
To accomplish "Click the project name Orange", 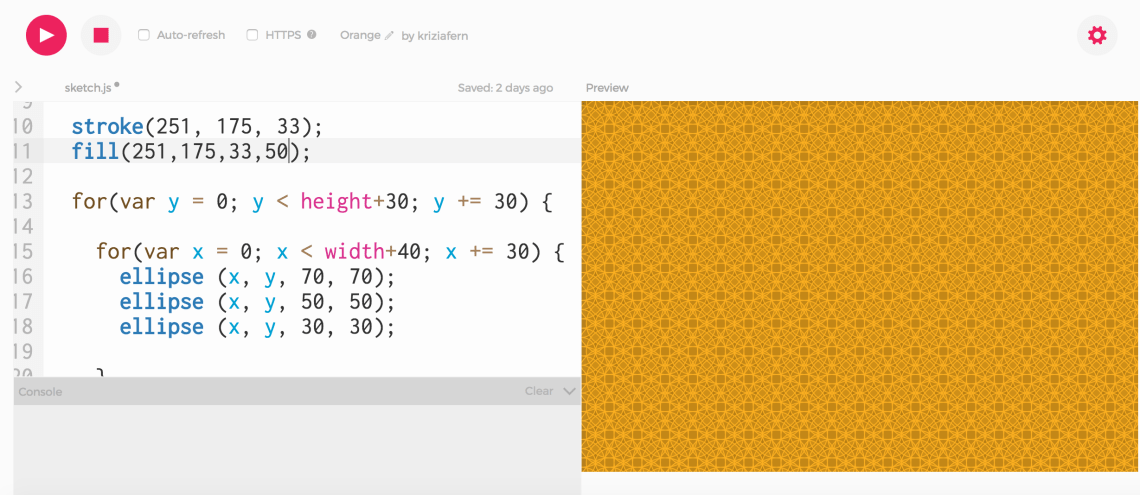I will coord(359,35).
